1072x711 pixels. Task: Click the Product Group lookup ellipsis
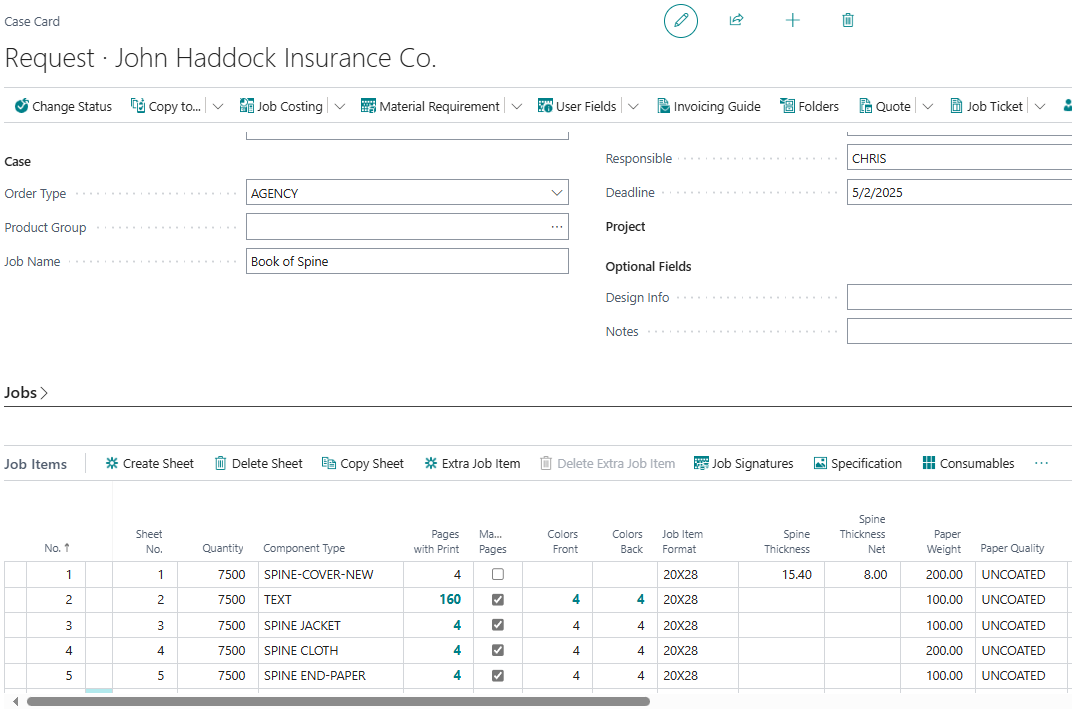point(557,227)
